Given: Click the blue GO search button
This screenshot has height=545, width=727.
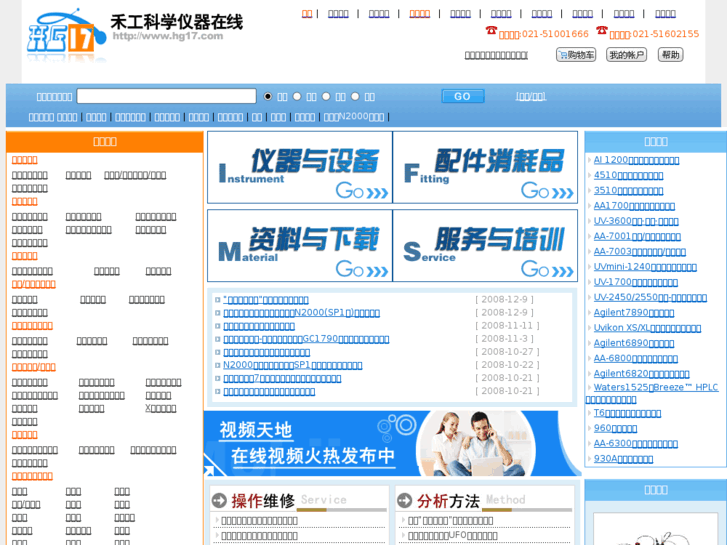Looking at the screenshot, I should pos(463,96).
